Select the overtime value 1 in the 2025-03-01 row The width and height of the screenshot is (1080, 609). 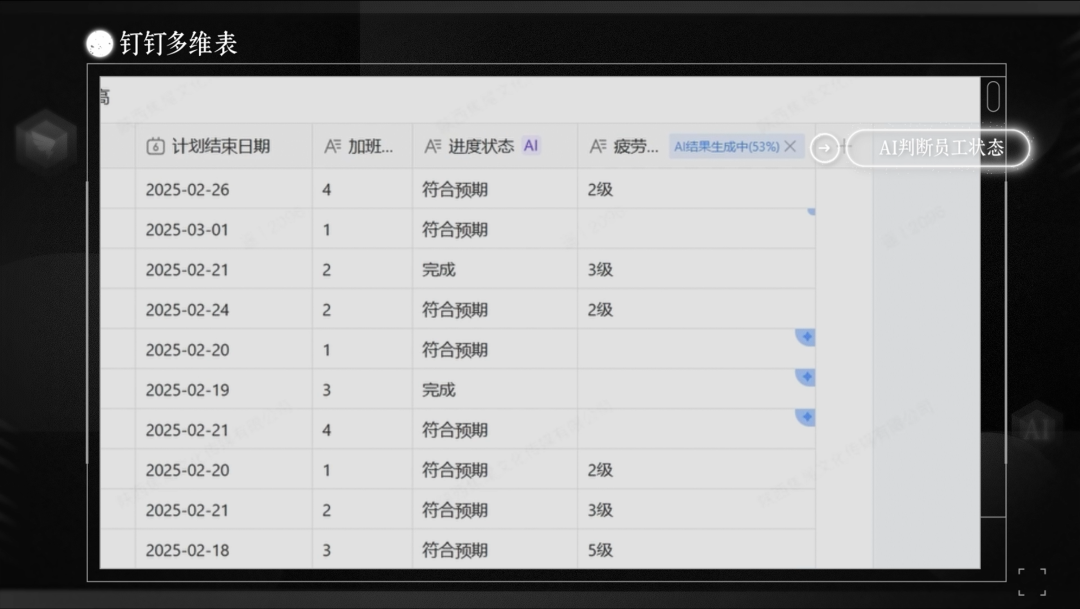(x=362, y=229)
